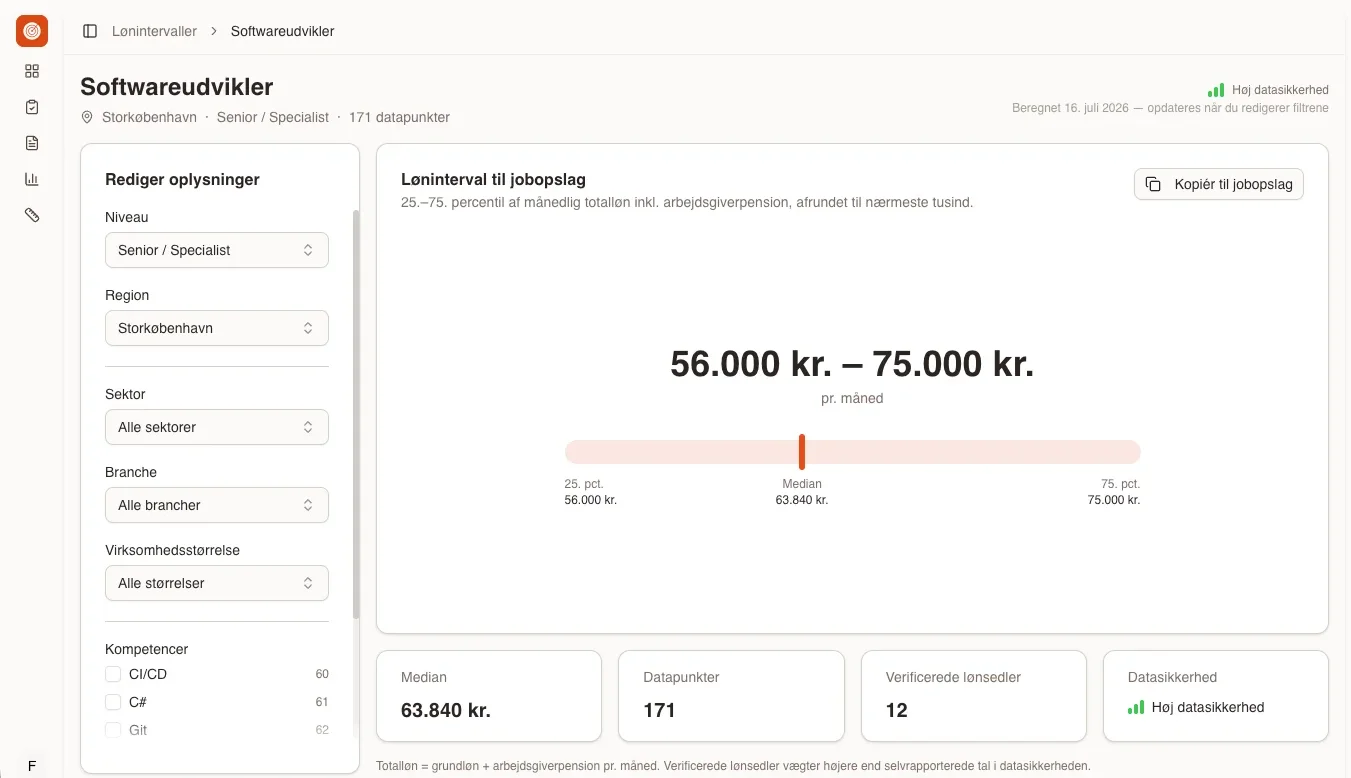This screenshot has height=778, width=1351.
Task: Toggle the sidebar panel icon
Action: coord(90,31)
